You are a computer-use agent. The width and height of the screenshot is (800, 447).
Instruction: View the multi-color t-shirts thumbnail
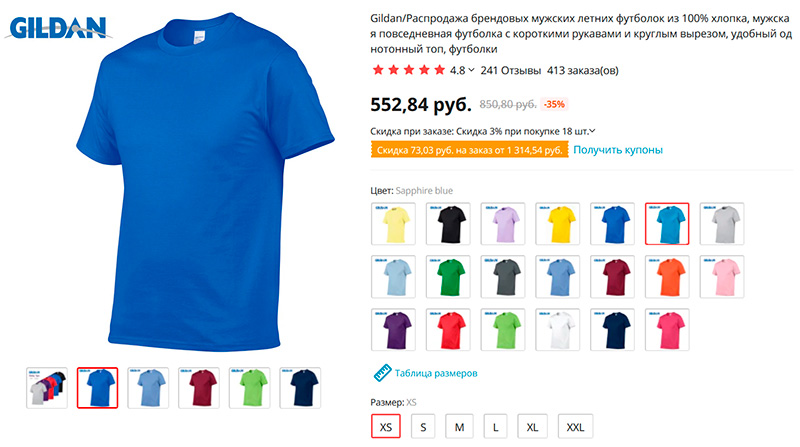point(47,388)
